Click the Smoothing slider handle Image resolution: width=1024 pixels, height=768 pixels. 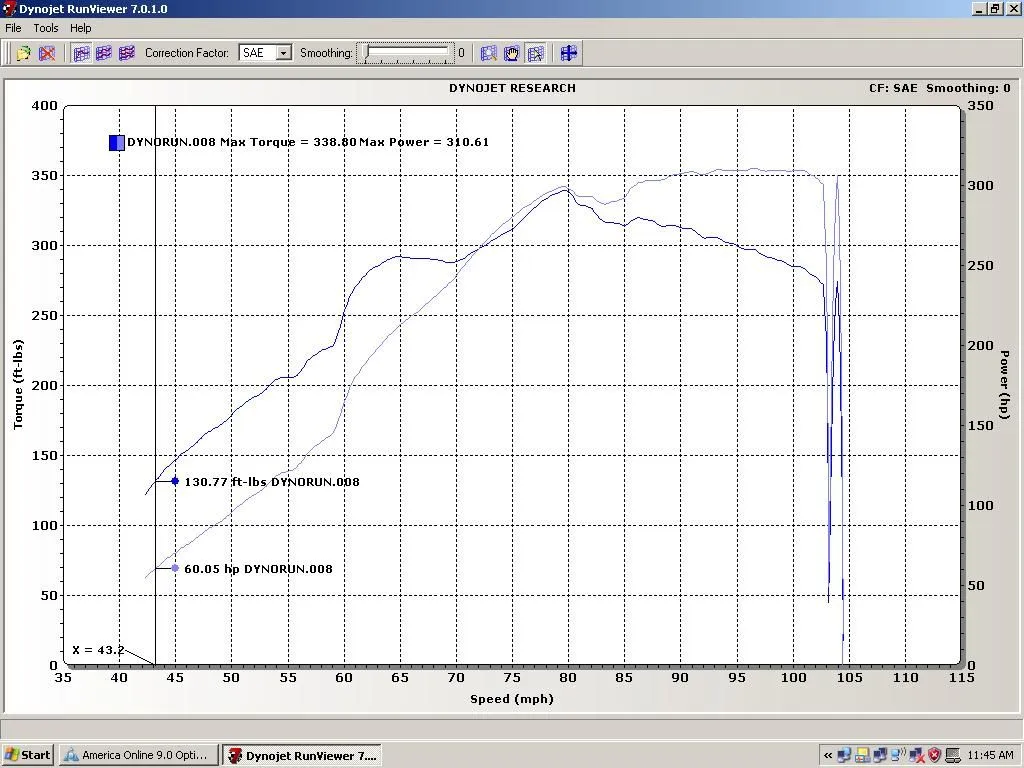pos(368,52)
